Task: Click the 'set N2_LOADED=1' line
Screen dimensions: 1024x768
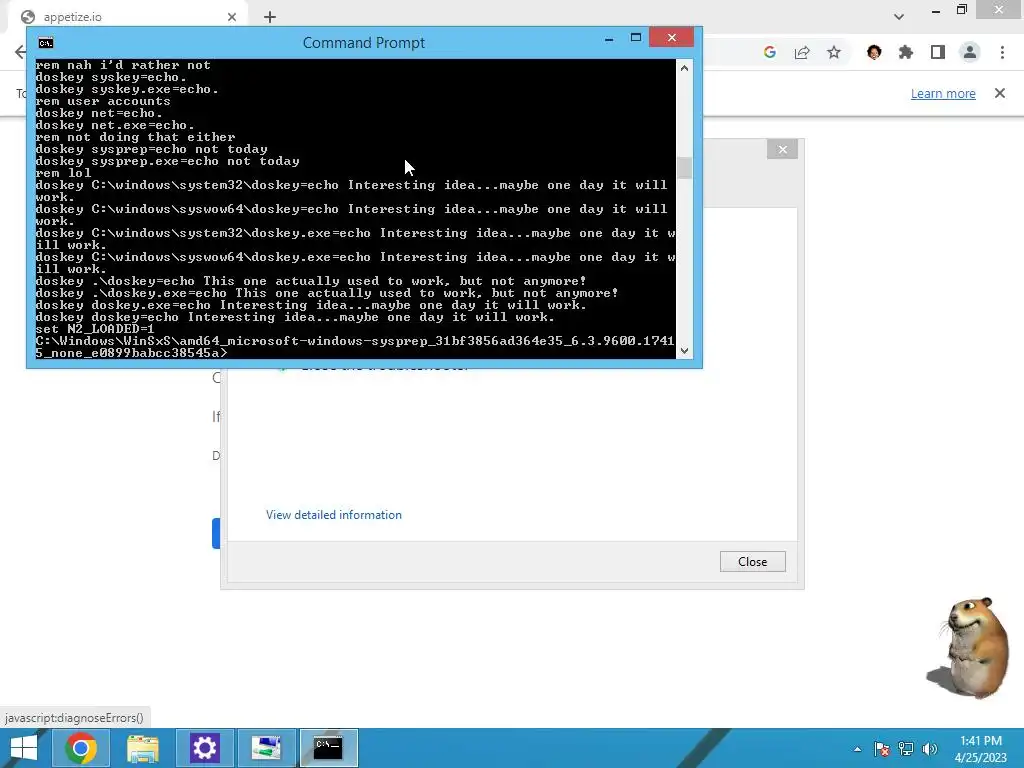Action: point(95,329)
